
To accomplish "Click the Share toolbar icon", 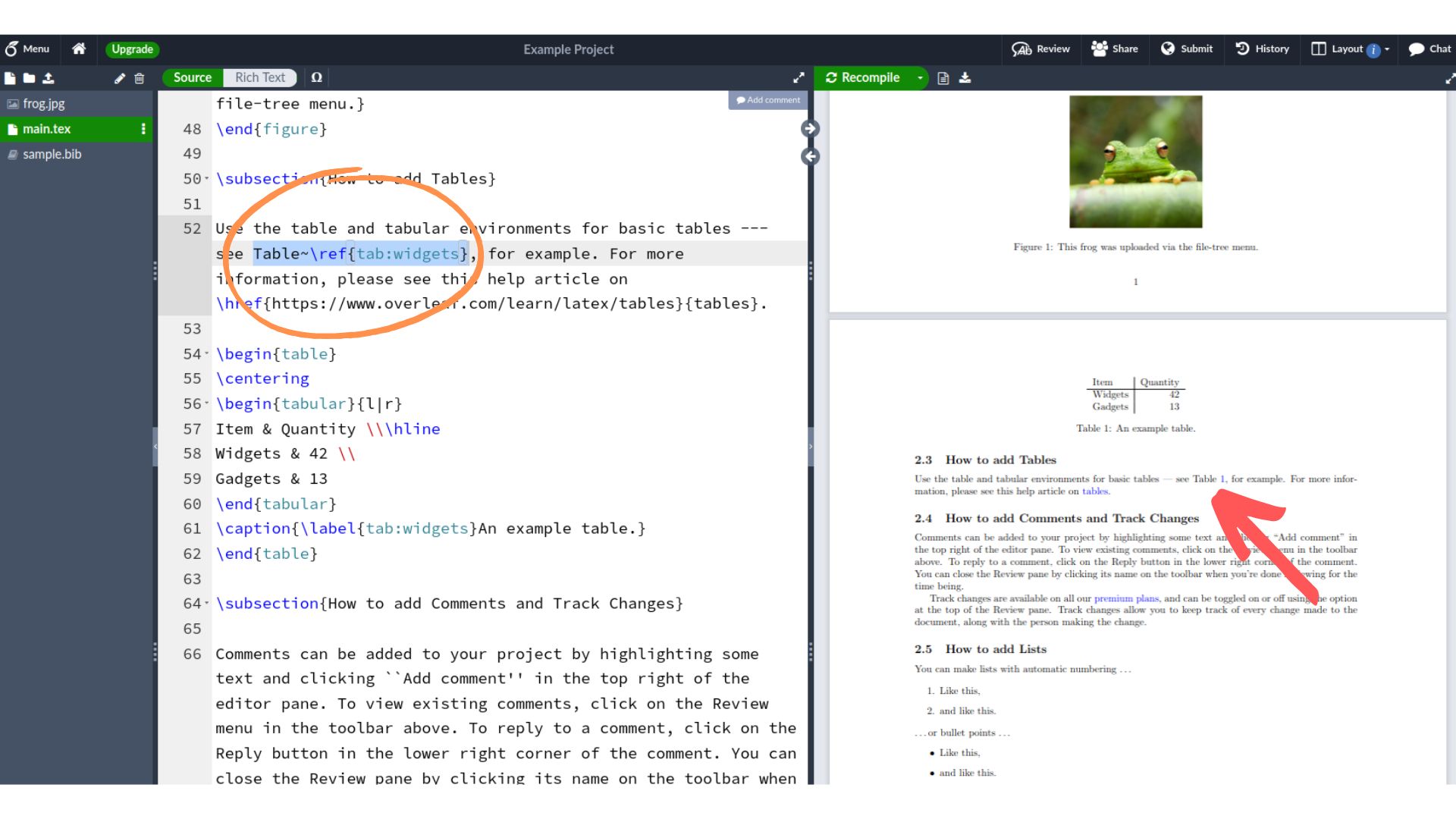I will click(x=1115, y=48).
